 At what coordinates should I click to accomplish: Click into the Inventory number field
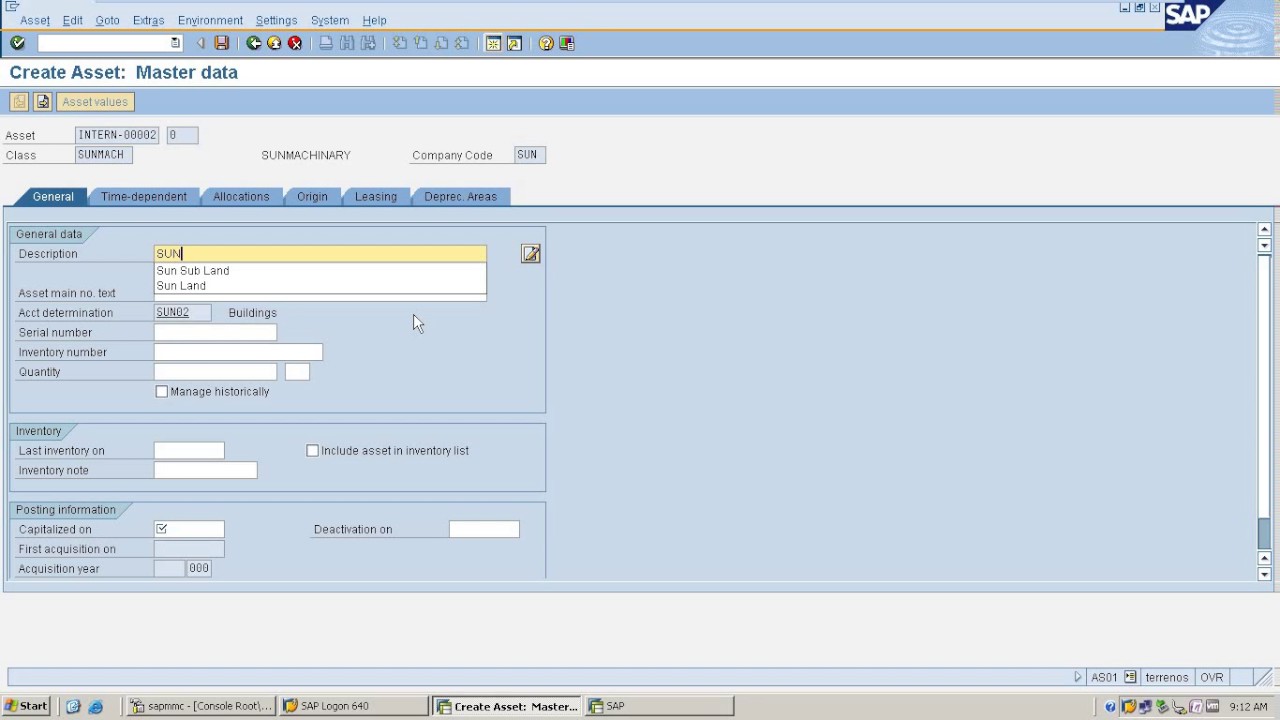pos(238,352)
